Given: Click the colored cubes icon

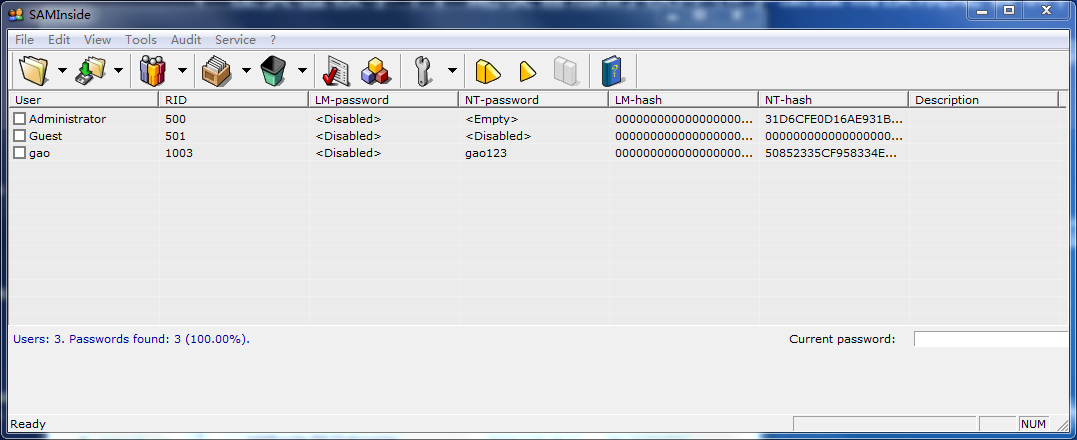Looking at the screenshot, I should 376,71.
